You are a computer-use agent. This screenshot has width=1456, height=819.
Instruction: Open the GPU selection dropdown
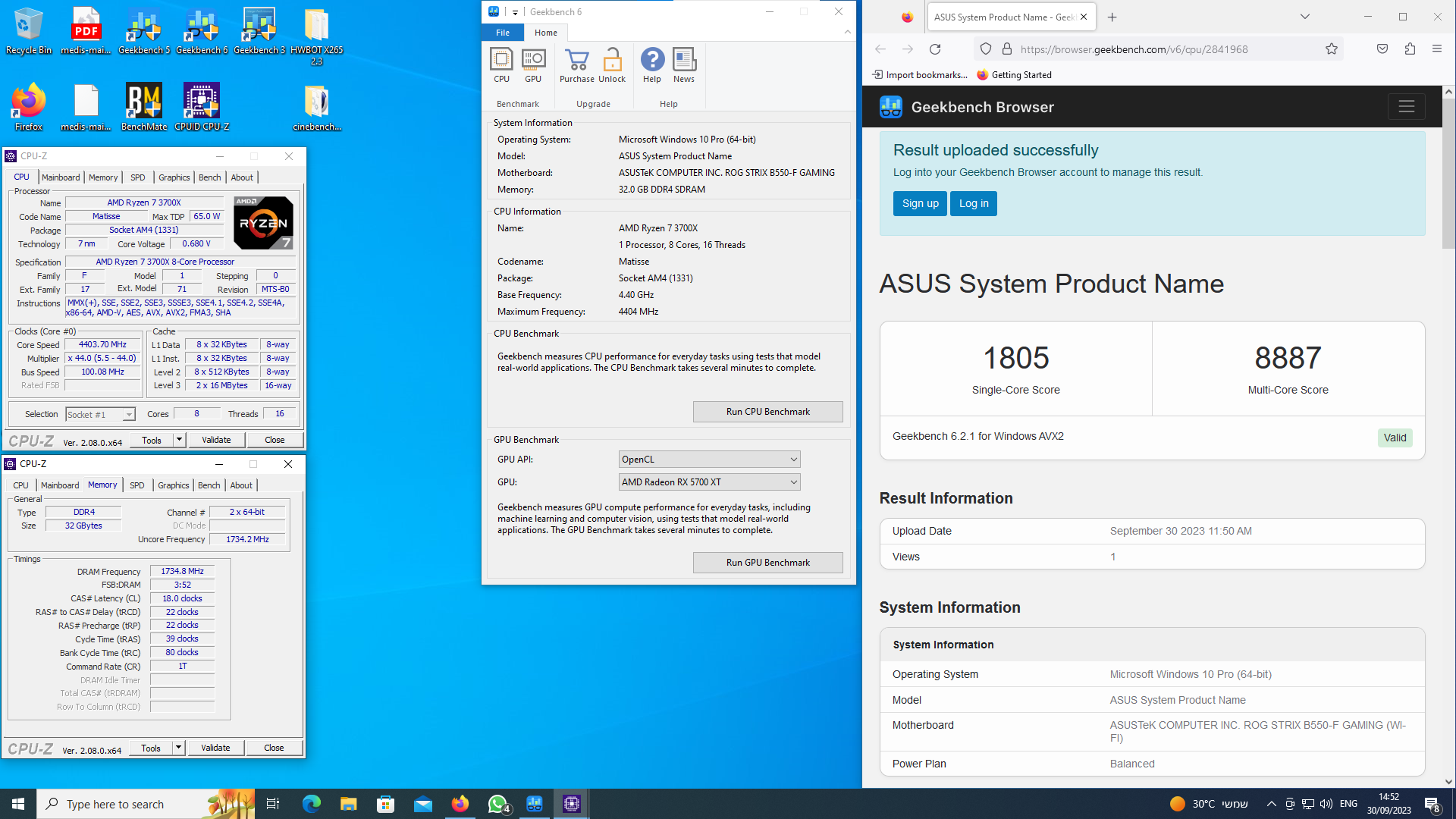pyautogui.click(x=709, y=482)
